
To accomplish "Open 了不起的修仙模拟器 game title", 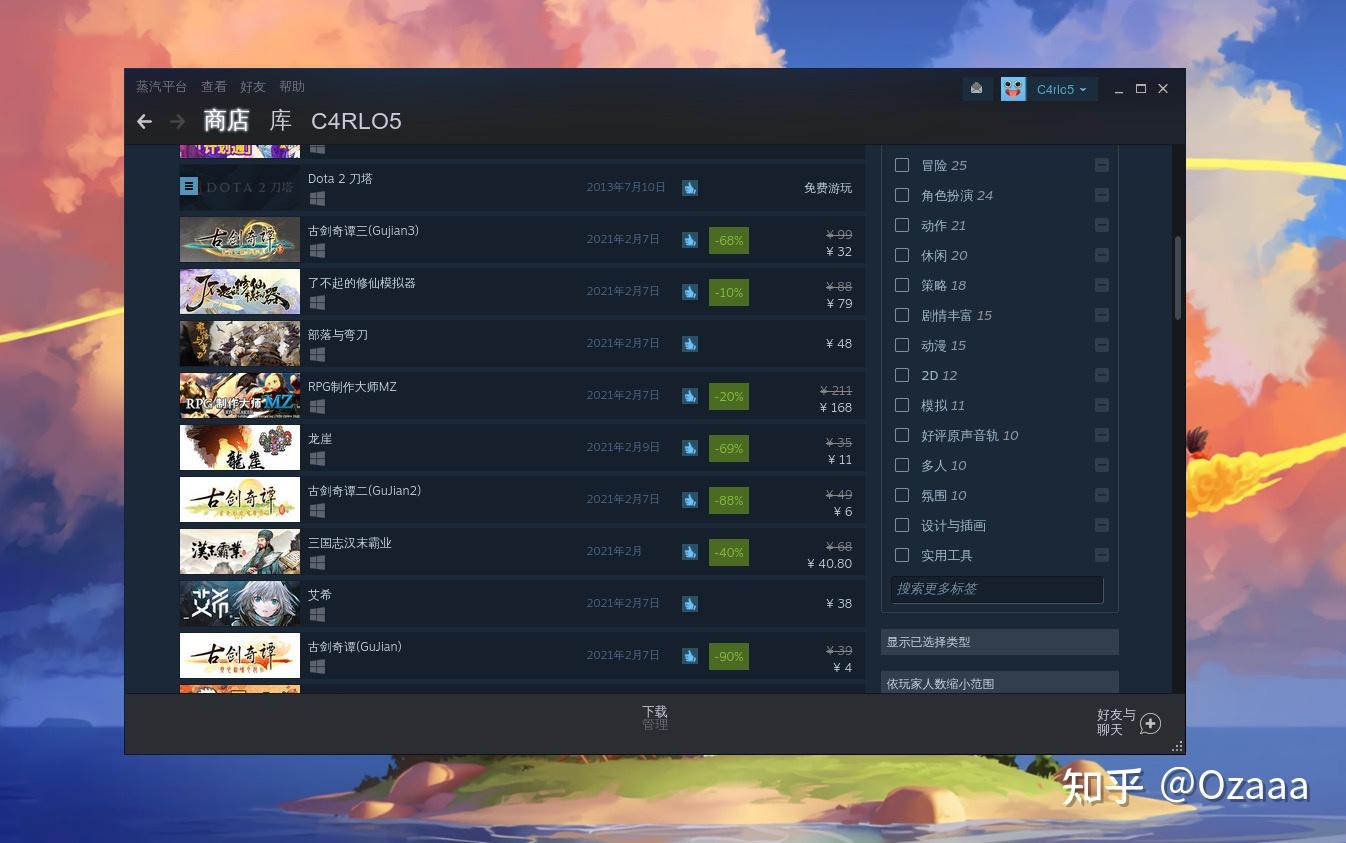I will coord(362,283).
